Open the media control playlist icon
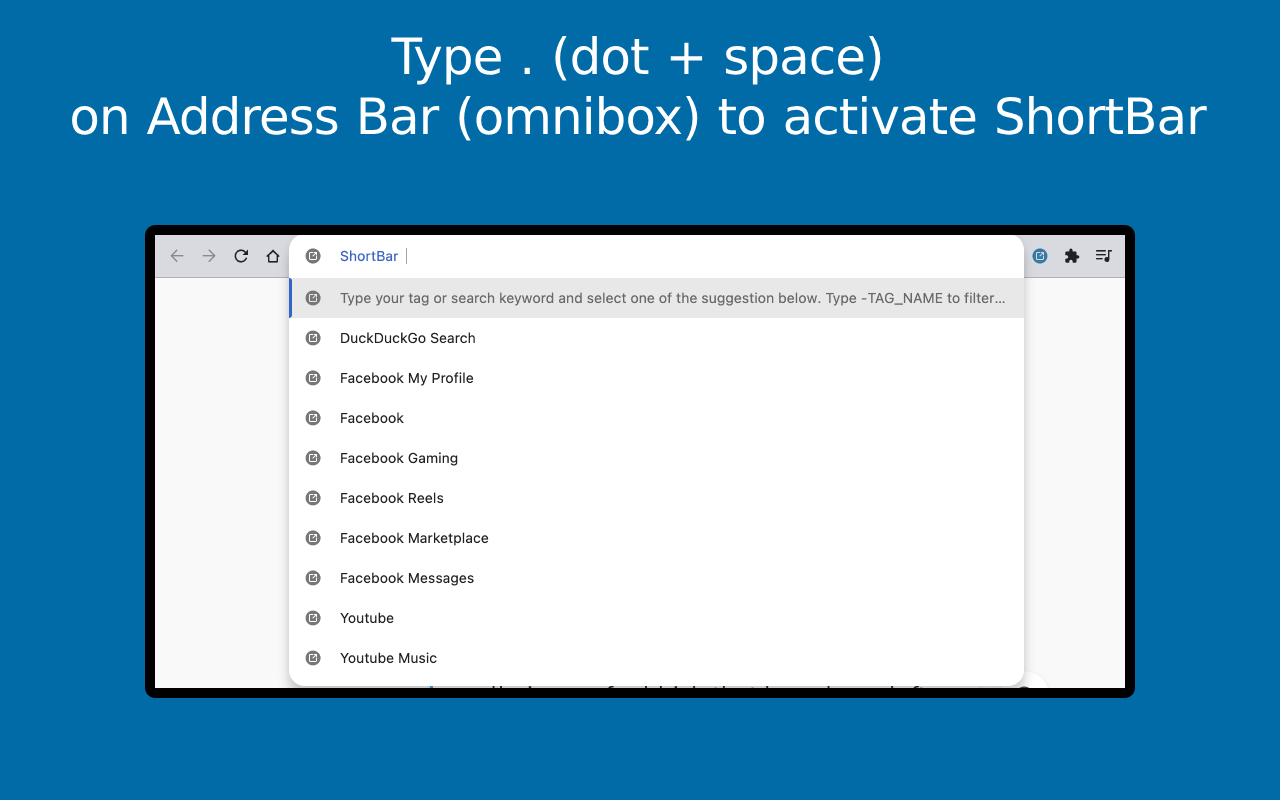 tap(1104, 256)
